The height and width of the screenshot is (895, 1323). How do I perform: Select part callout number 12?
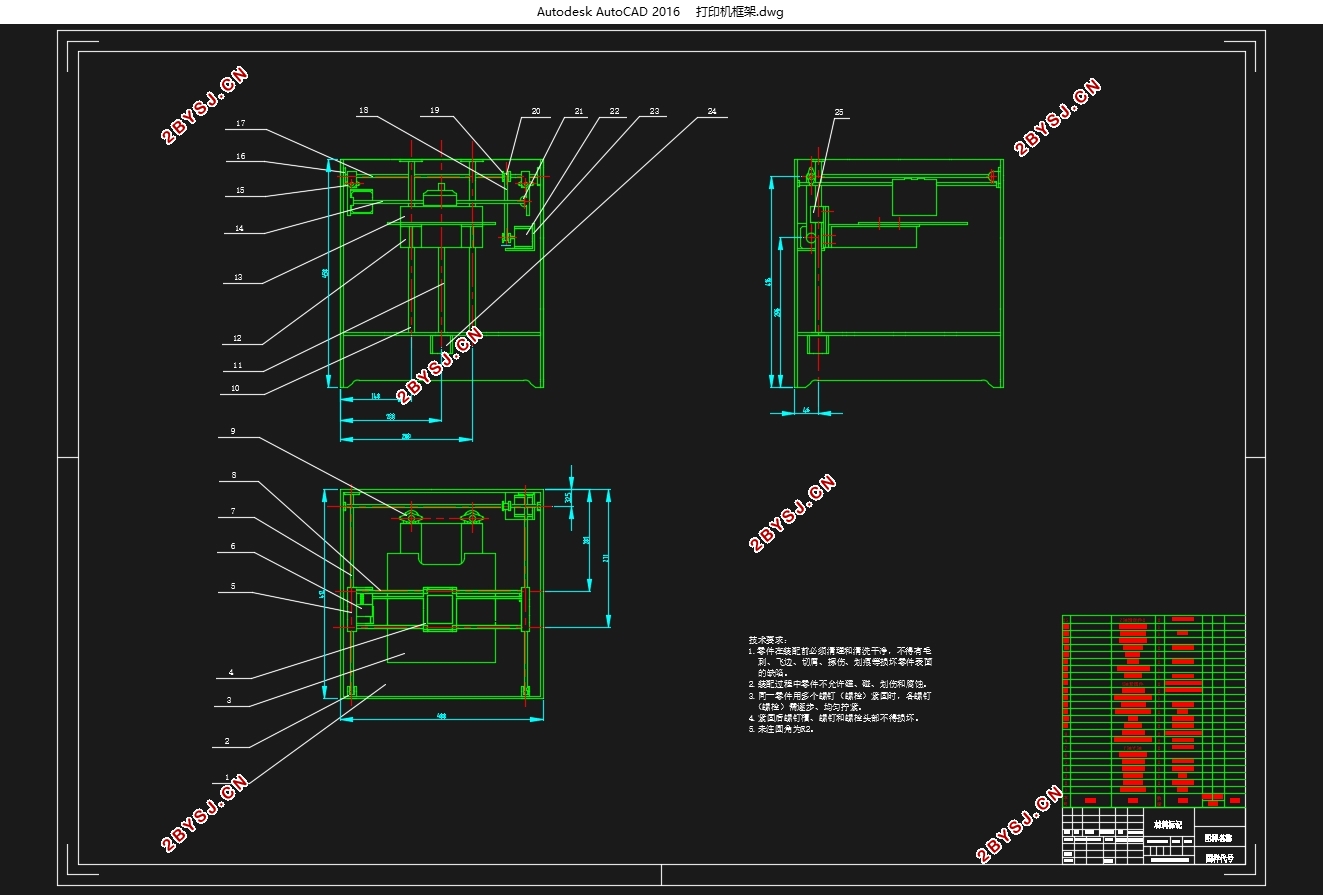click(237, 338)
